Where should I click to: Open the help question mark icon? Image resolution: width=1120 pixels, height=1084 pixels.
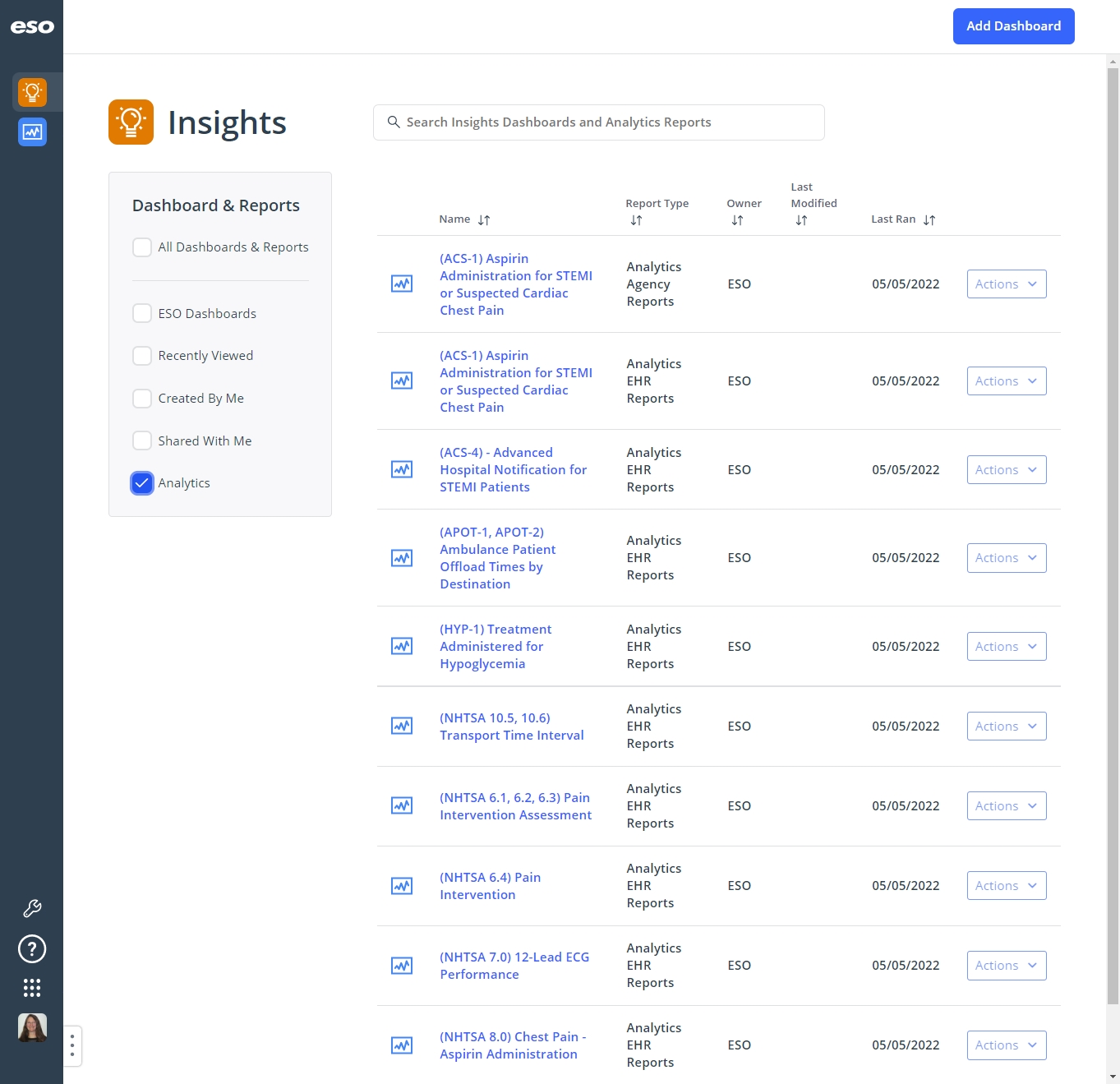(32, 948)
